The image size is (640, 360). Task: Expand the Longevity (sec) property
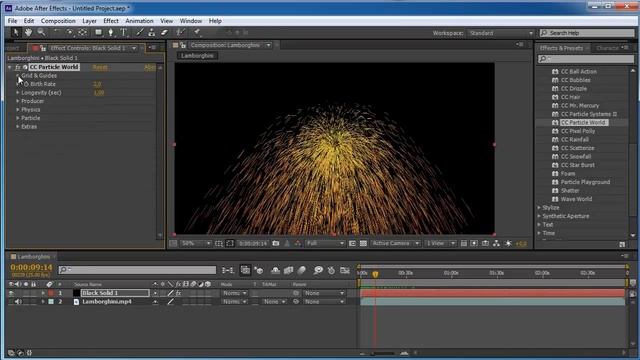18,93
